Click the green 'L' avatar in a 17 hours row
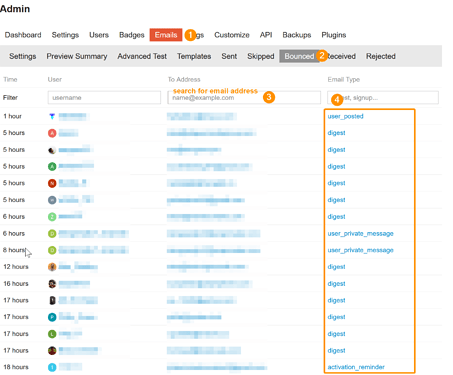The image size is (453, 375). pyautogui.click(x=52, y=334)
